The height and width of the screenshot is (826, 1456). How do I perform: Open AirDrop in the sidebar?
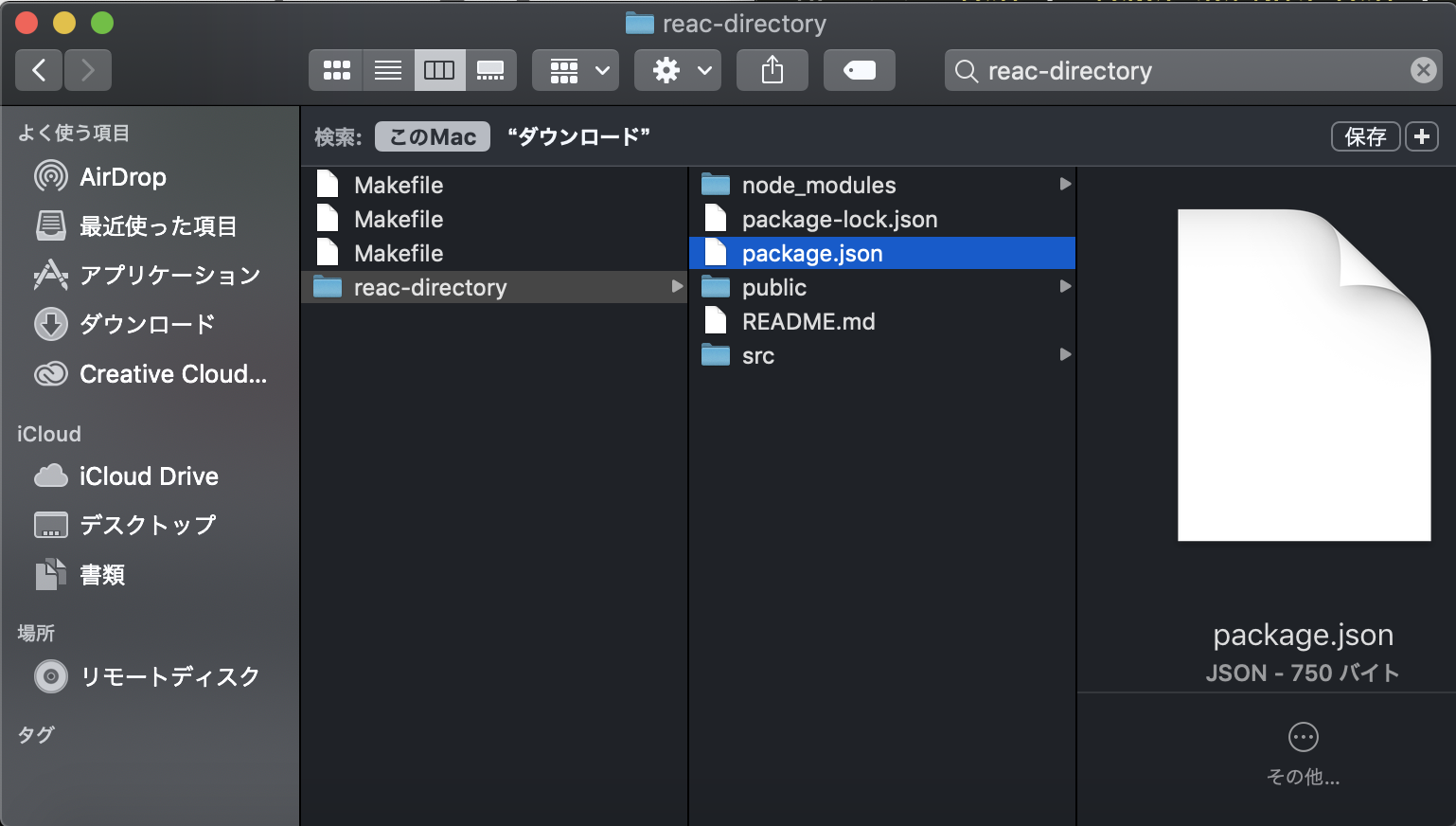(x=122, y=177)
